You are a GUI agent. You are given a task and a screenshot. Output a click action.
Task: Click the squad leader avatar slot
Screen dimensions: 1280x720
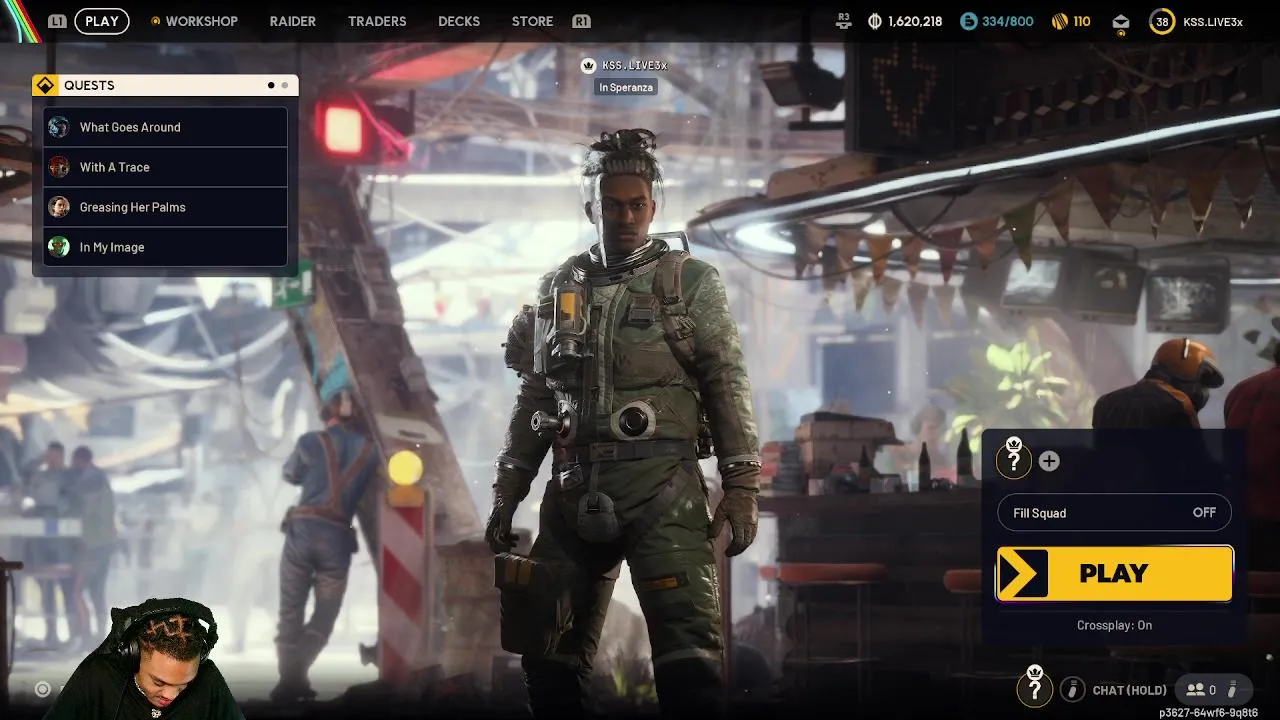tap(1014, 459)
